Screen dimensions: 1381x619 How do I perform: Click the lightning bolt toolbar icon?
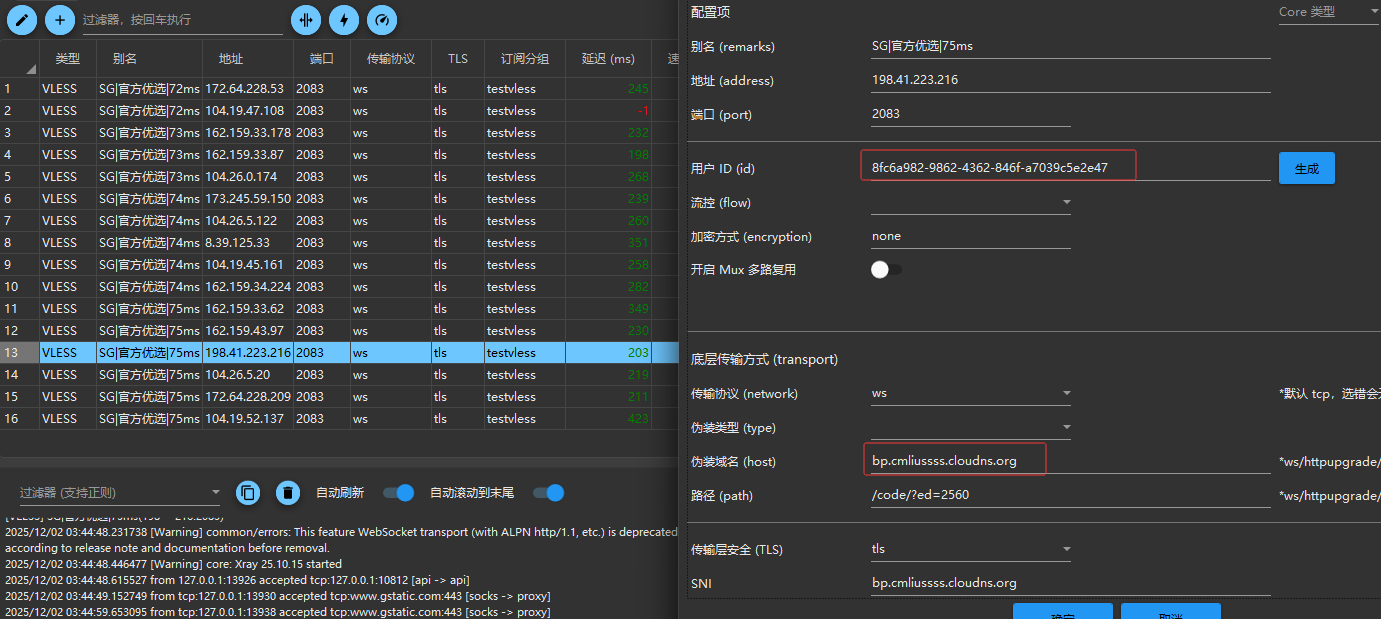[x=344, y=19]
